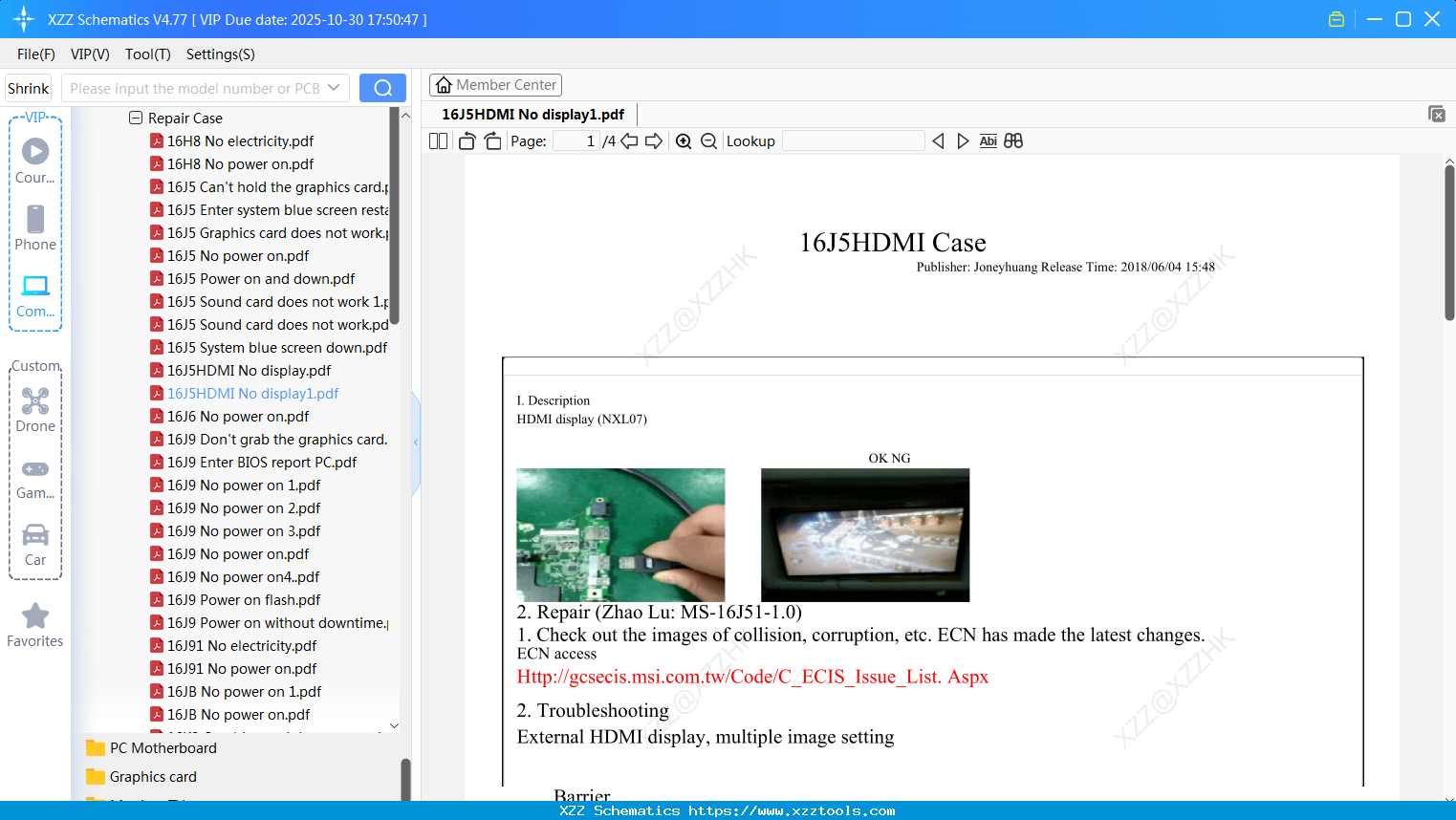Find the previous lookup match
Screen dimensions: 1456x820
coord(938,141)
